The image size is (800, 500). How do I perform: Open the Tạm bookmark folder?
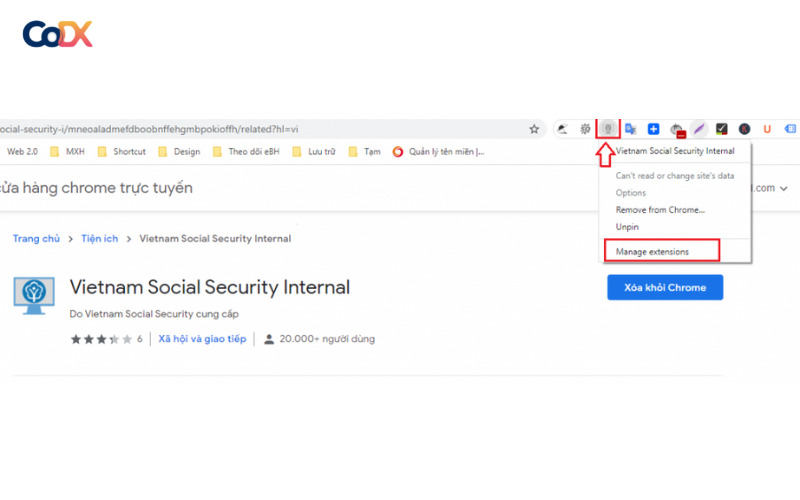[364, 152]
